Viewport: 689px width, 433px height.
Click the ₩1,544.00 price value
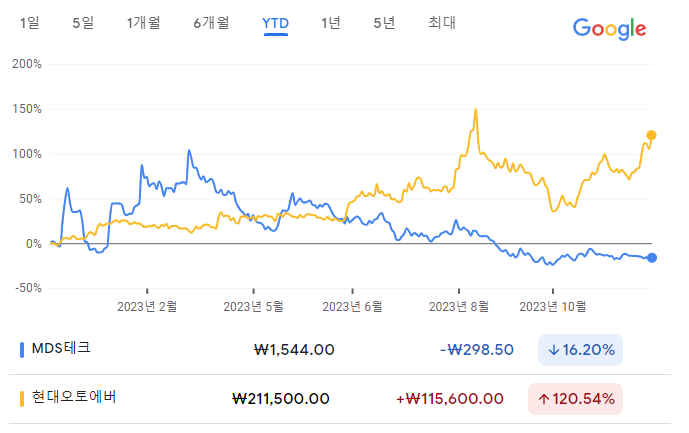pyautogui.click(x=294, y=350)
